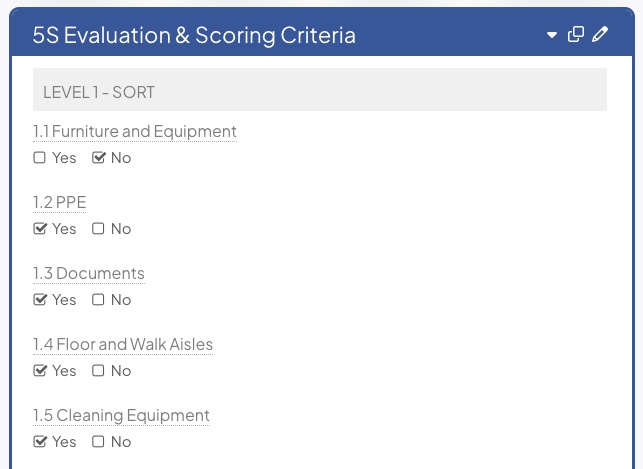Open the caret dropdown in panel header
The image size is (643, 469).
pyautogui.click(x=551, y=36)
